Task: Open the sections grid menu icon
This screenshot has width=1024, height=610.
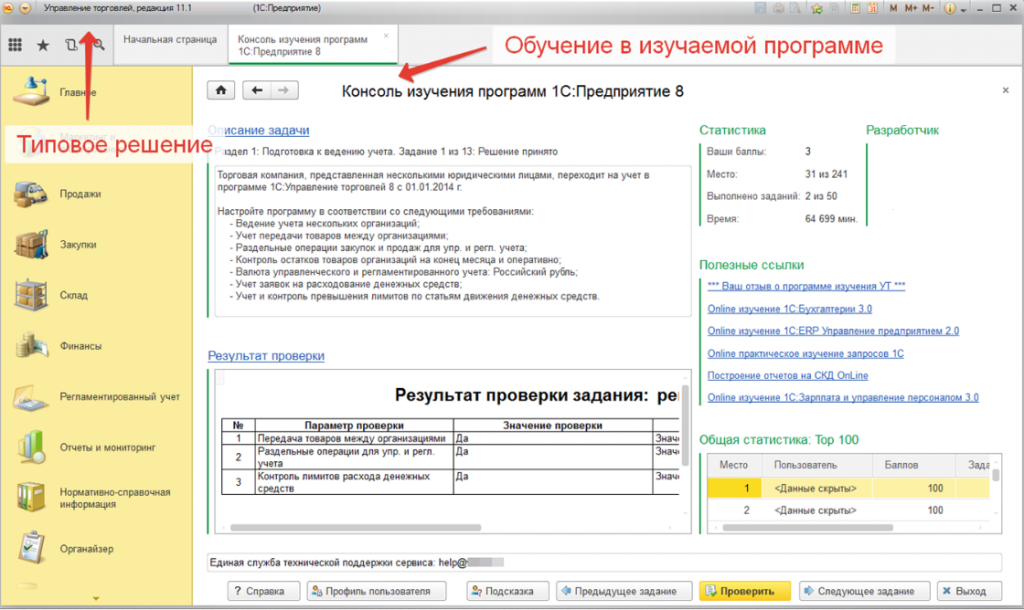Action: click(15, 44)
